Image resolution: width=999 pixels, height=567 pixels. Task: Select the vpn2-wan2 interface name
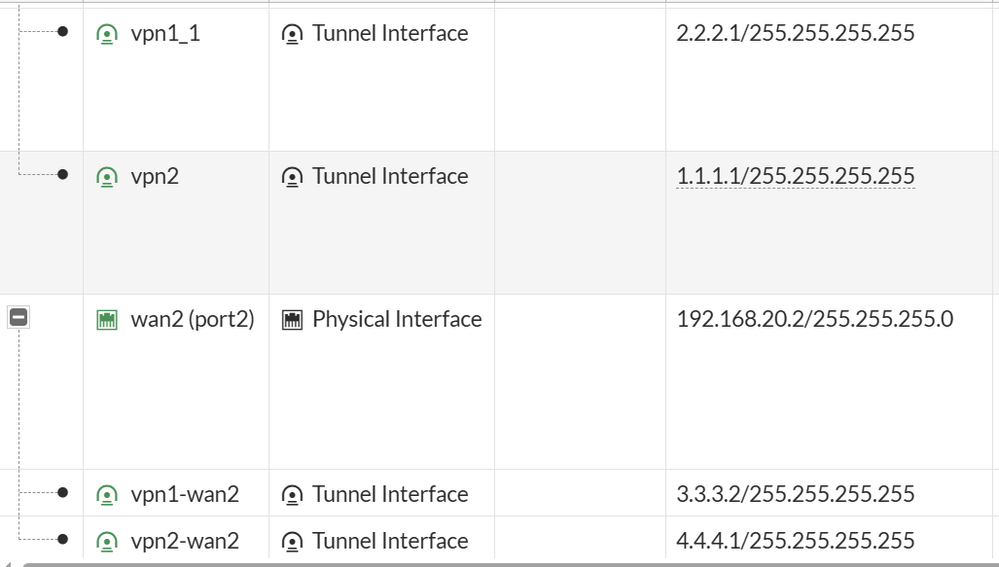tap(184, 542)
